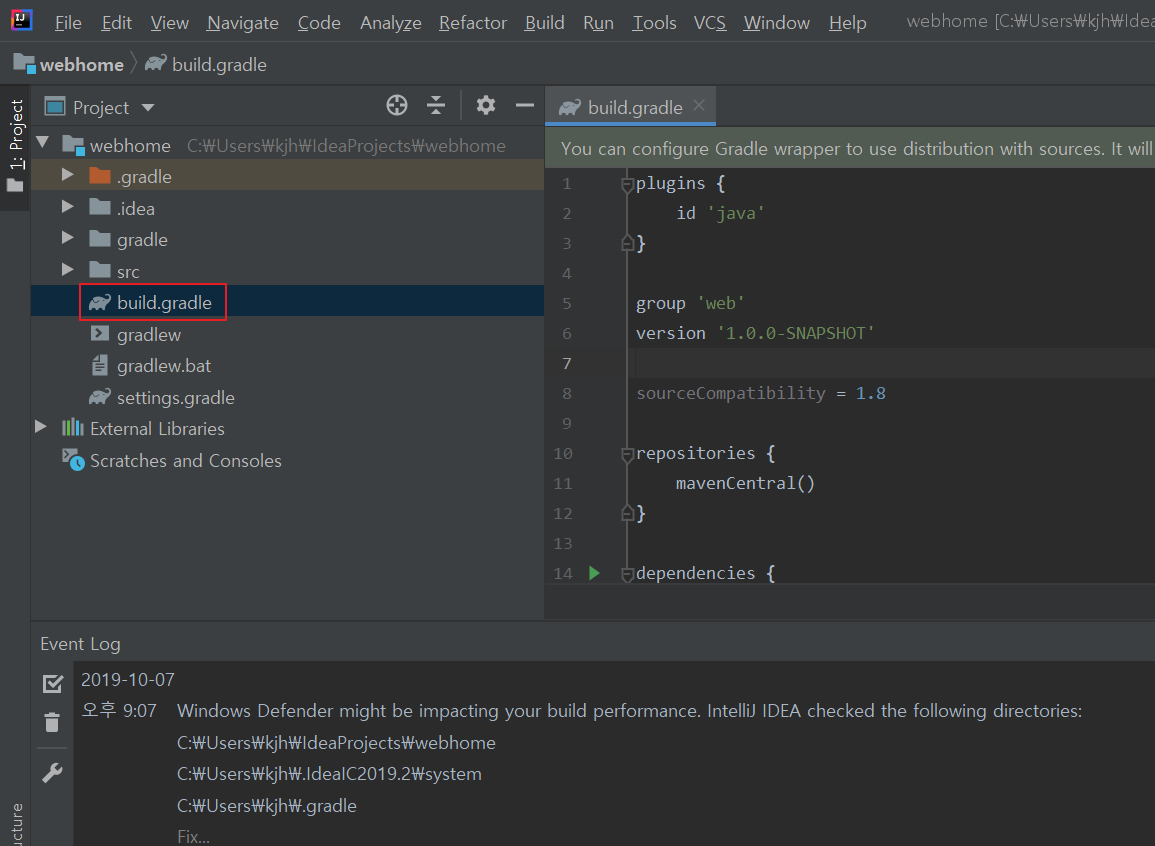
Task: Click the Locate/Select Opened File crosshair icon
Action: [x=397, y=105]
